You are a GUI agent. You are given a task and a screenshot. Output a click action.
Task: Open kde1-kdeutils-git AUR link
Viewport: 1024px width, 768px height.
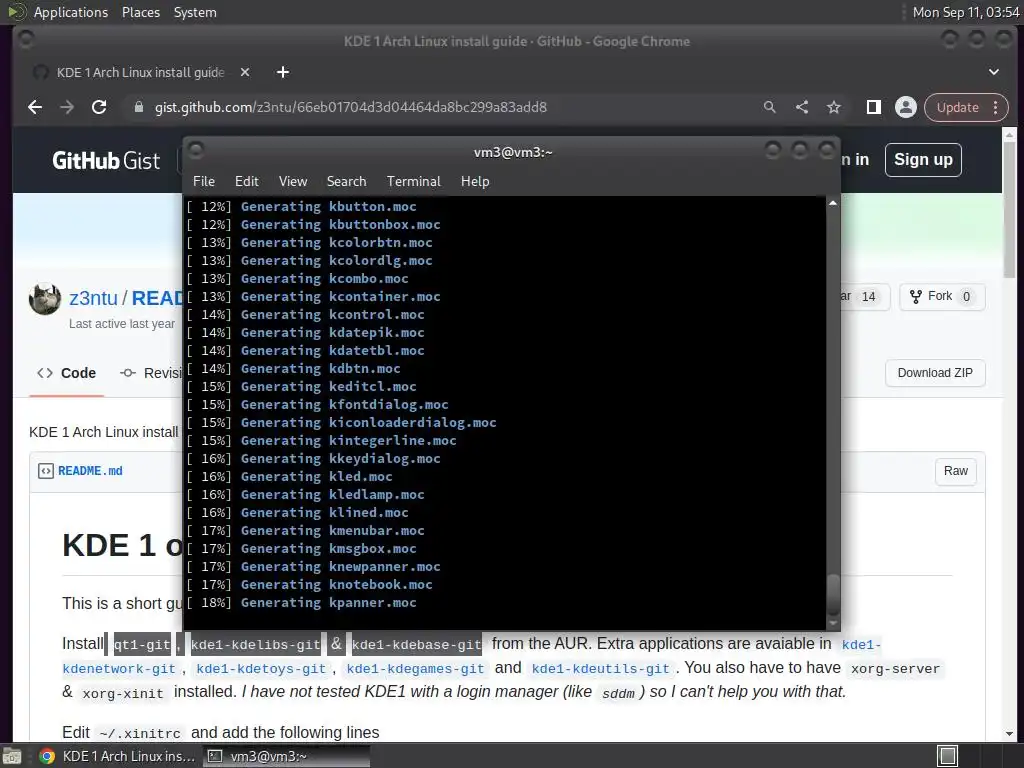601,669
